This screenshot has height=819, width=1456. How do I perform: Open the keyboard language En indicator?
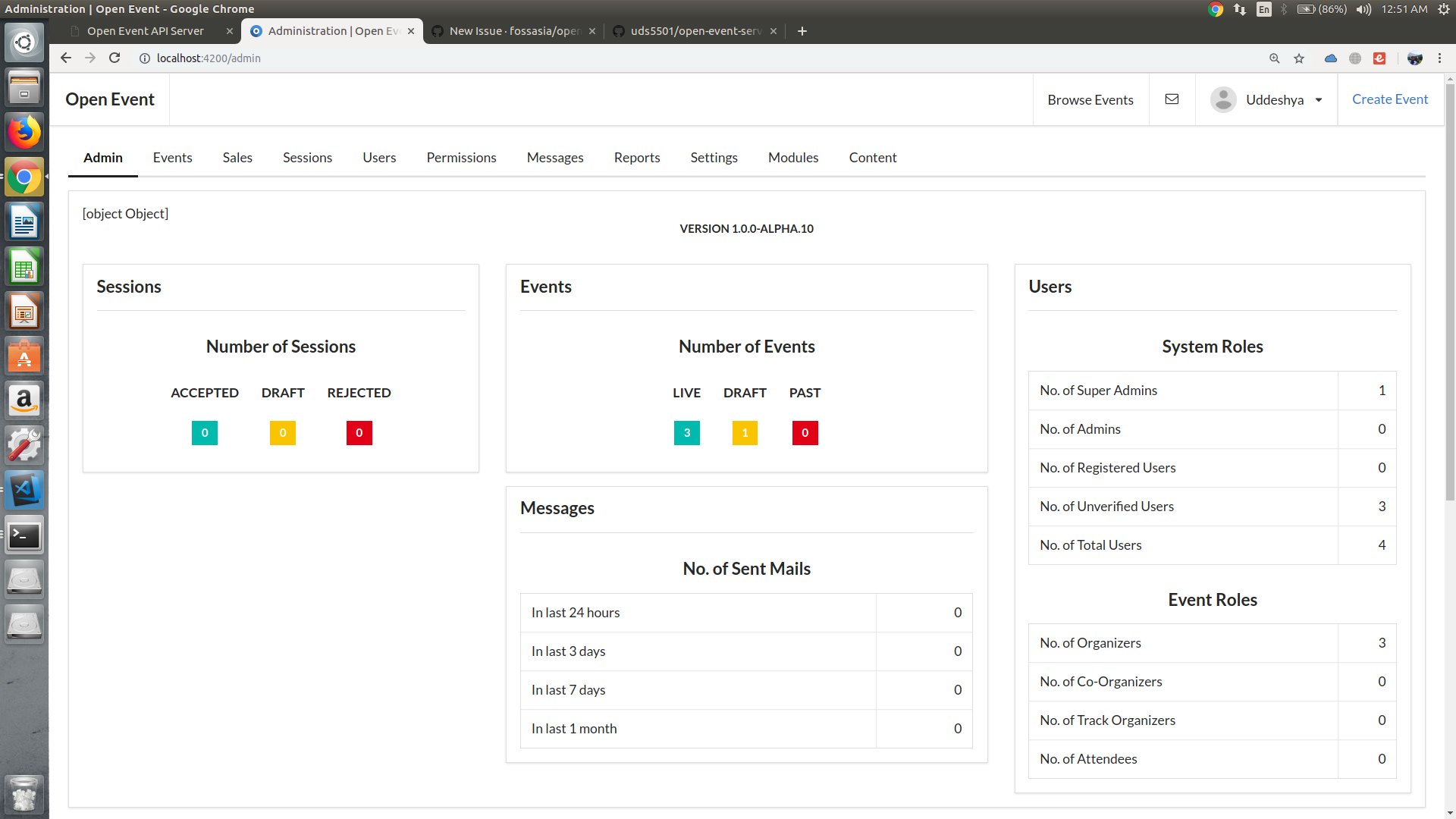pyautogui.click(x=1263, y=9)
